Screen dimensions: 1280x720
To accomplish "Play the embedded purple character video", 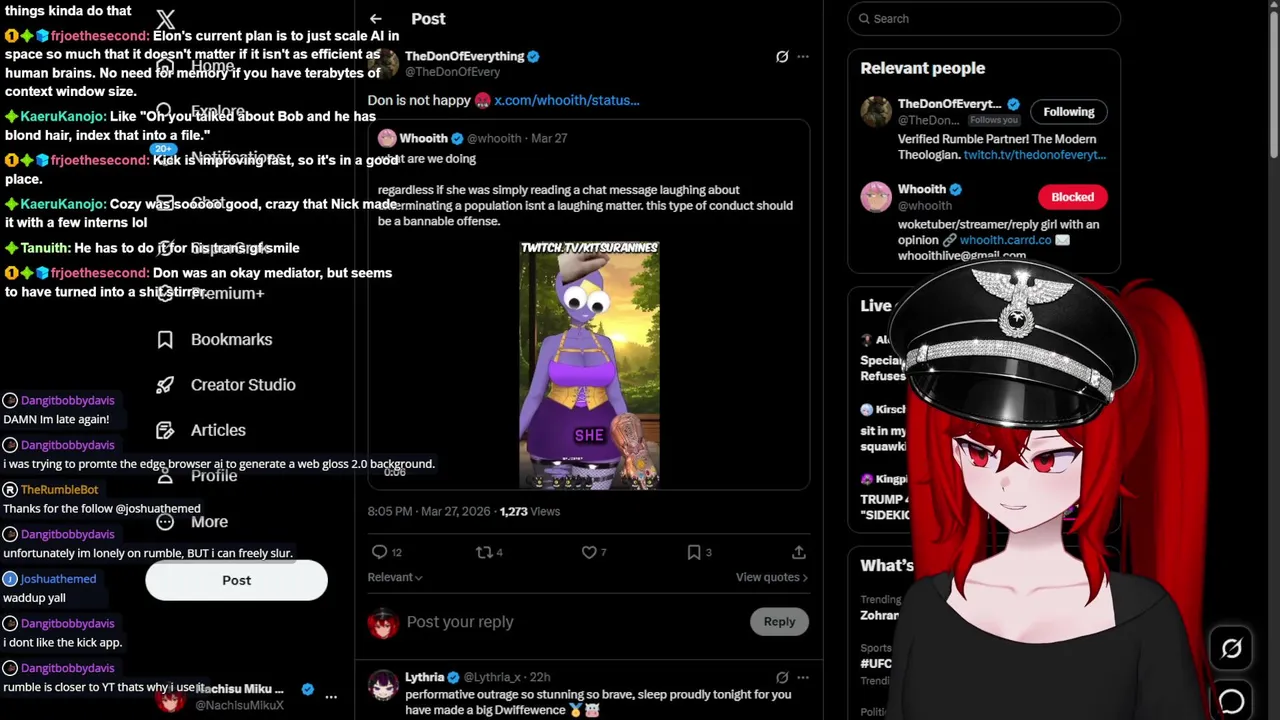I will pyautogui.click(x=589, y=365).
